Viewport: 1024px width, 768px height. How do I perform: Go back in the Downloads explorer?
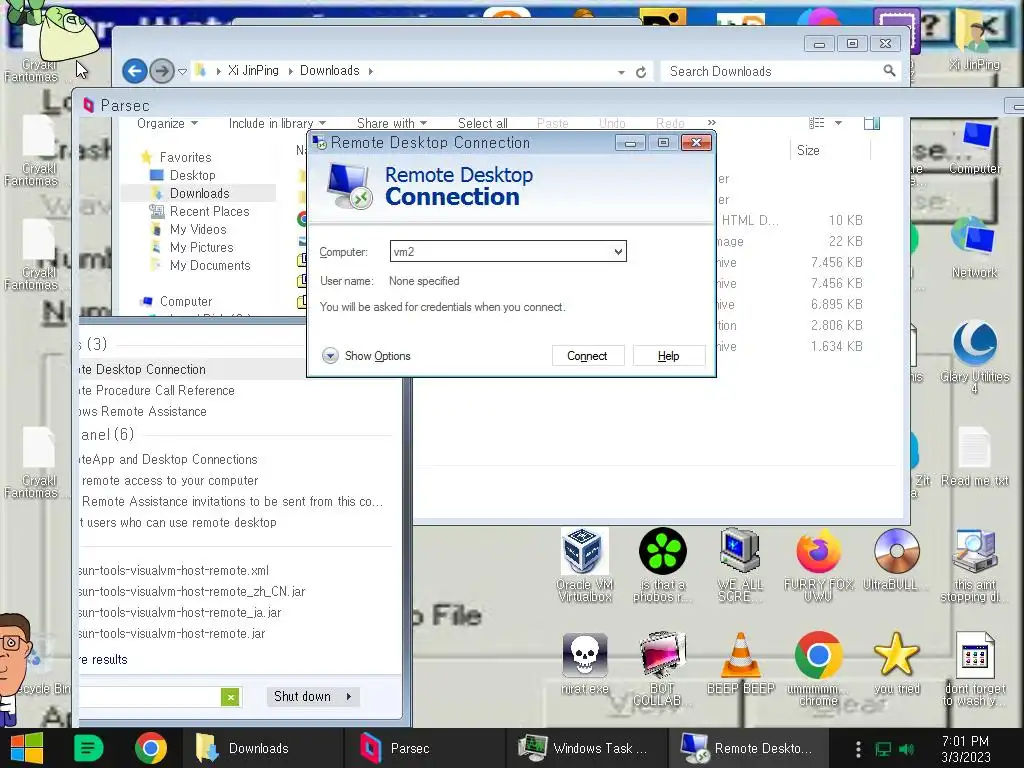(x=135, y=71)
